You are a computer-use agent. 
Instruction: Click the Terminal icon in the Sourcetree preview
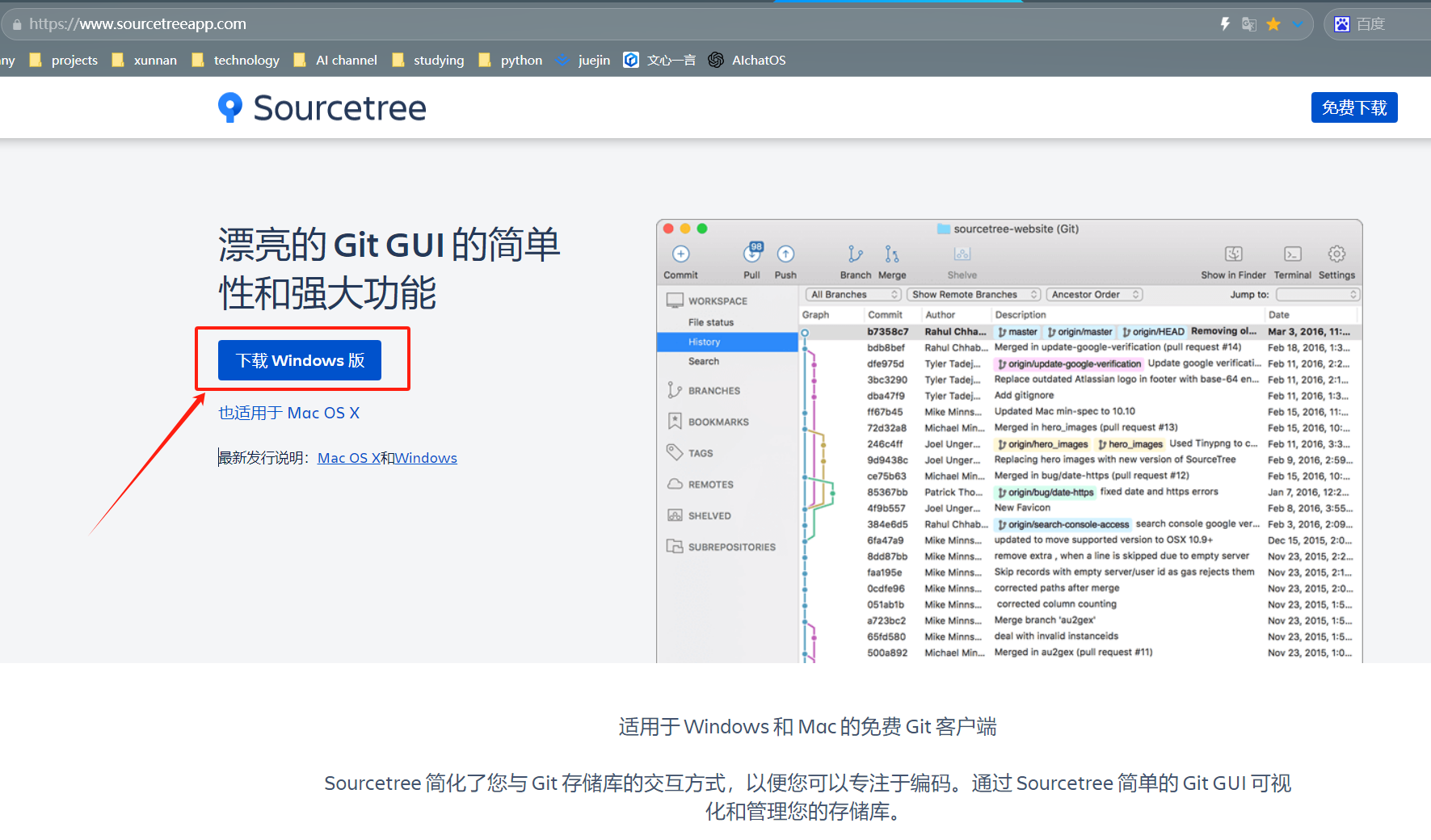1293,254
